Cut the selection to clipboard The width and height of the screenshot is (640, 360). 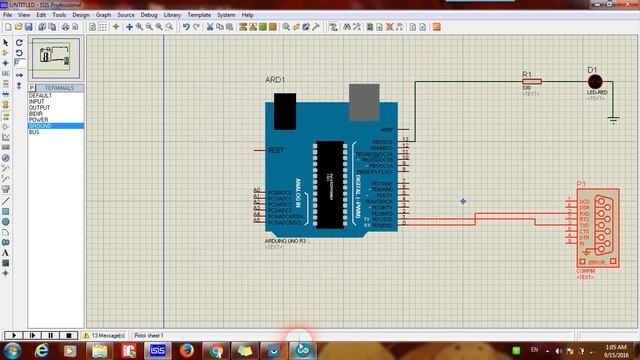(210, 27)
